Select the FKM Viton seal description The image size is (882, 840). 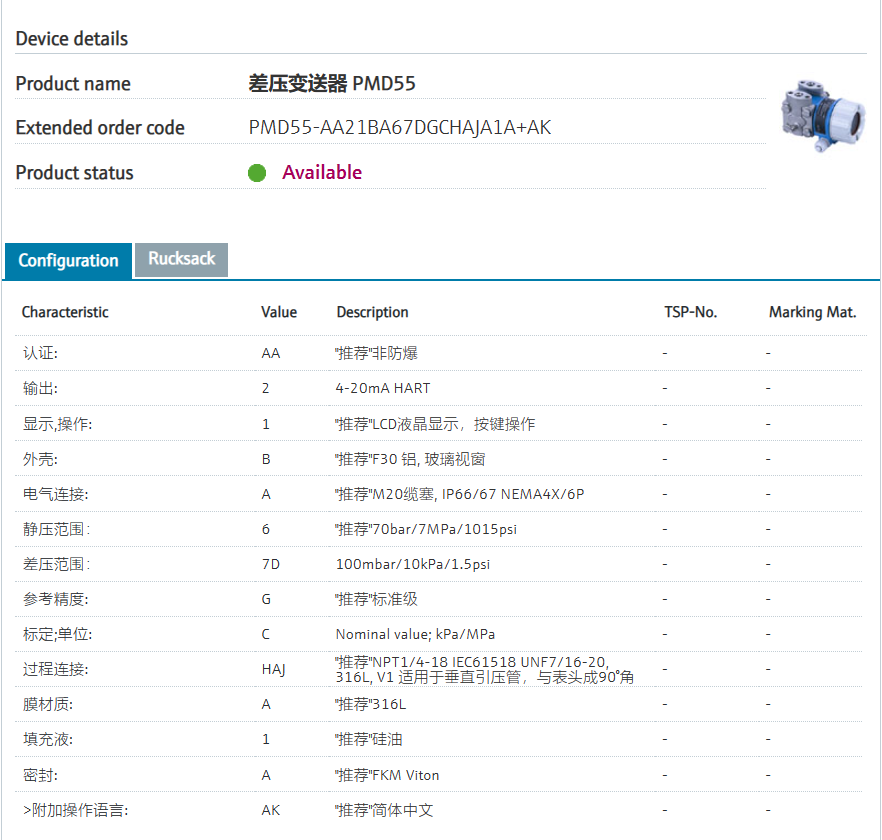pyautogui.click(x=387, y=775)
